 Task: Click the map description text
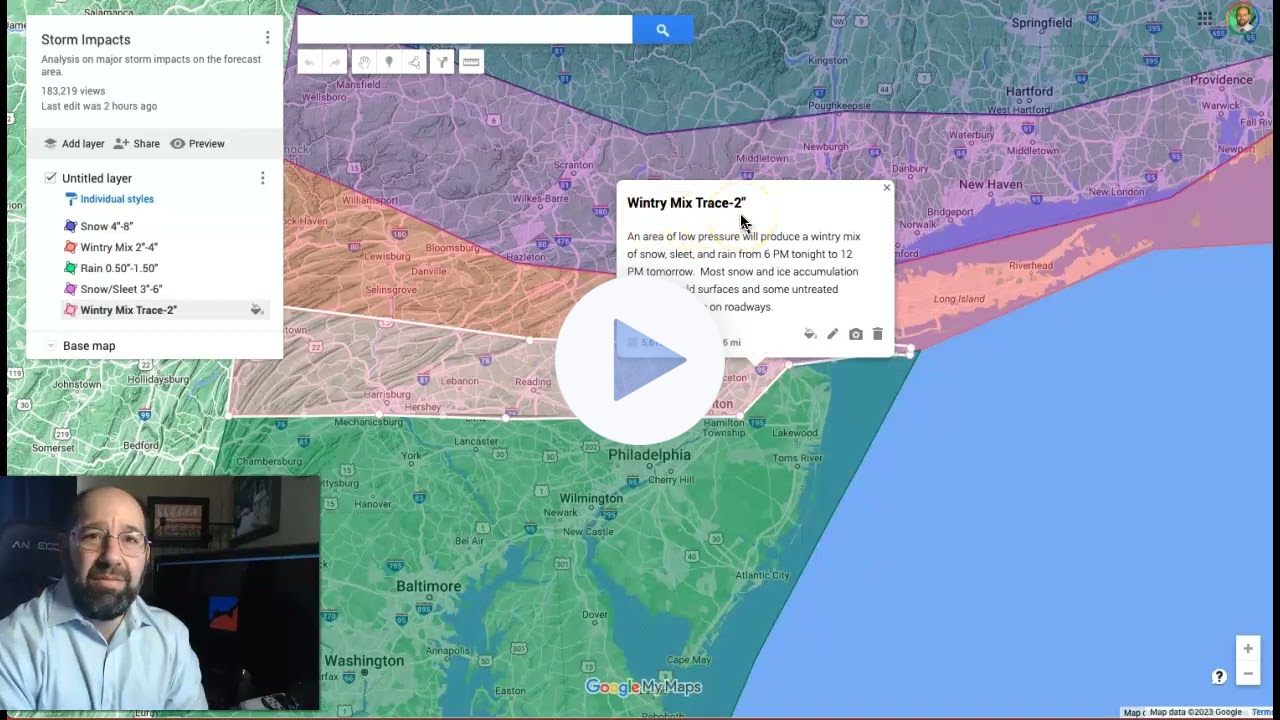click(x=151, y=65)
